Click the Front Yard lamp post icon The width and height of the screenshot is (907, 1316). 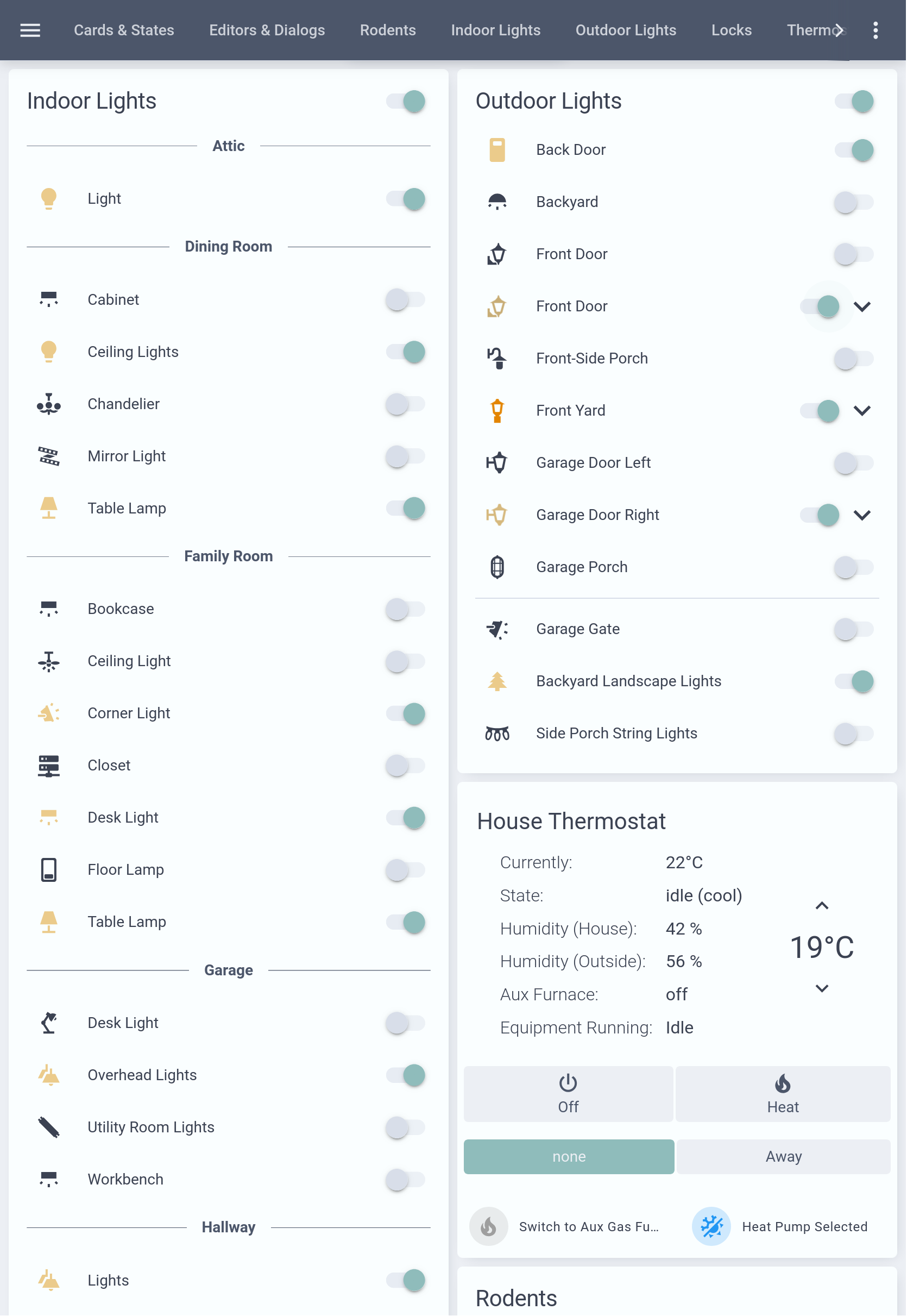(x=498, y=411)
